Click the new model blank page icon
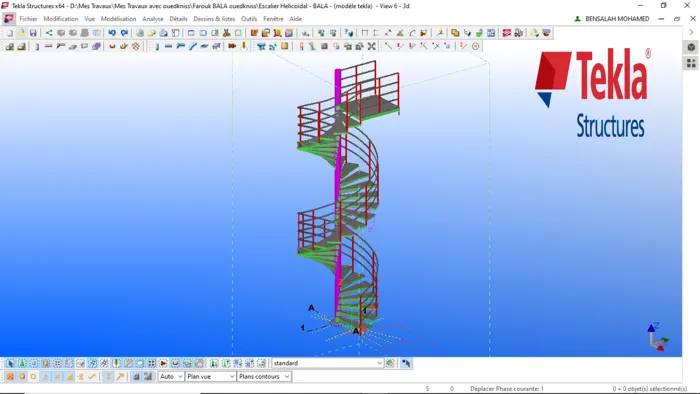The width and height of the screenshot is (700, 394). [9, 33]
